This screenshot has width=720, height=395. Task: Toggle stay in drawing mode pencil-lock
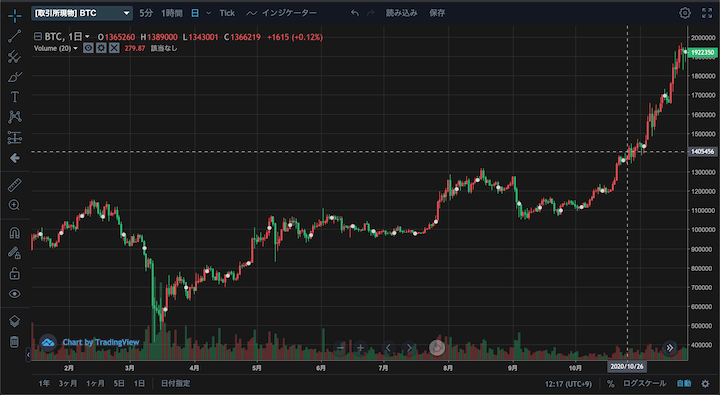(x=15, y=253)
